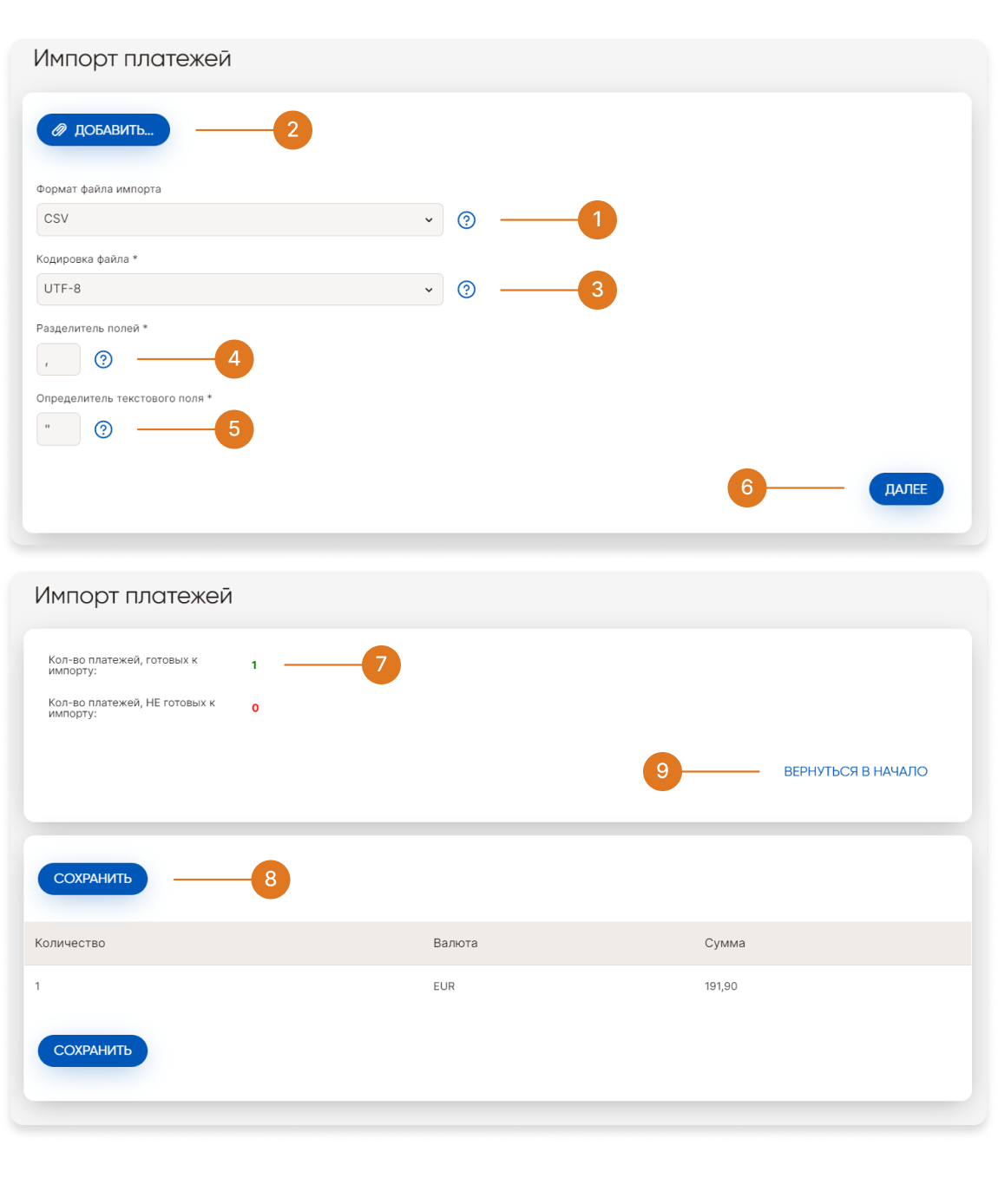Click the help icon beside UTF-8 encoding
The image size is (998, 1204).
point(467,290)
